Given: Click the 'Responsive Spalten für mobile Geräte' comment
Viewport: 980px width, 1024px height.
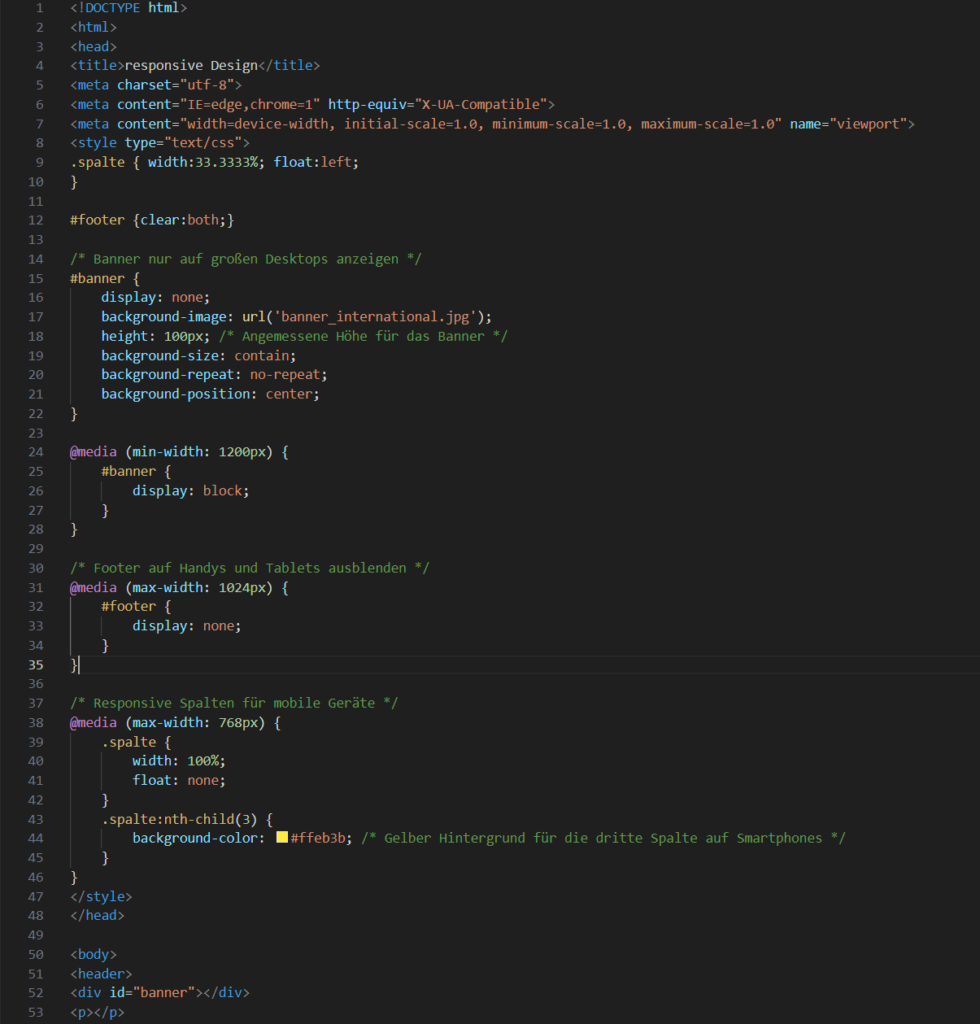Looking at the screenshot, I should tap(233, 703).
